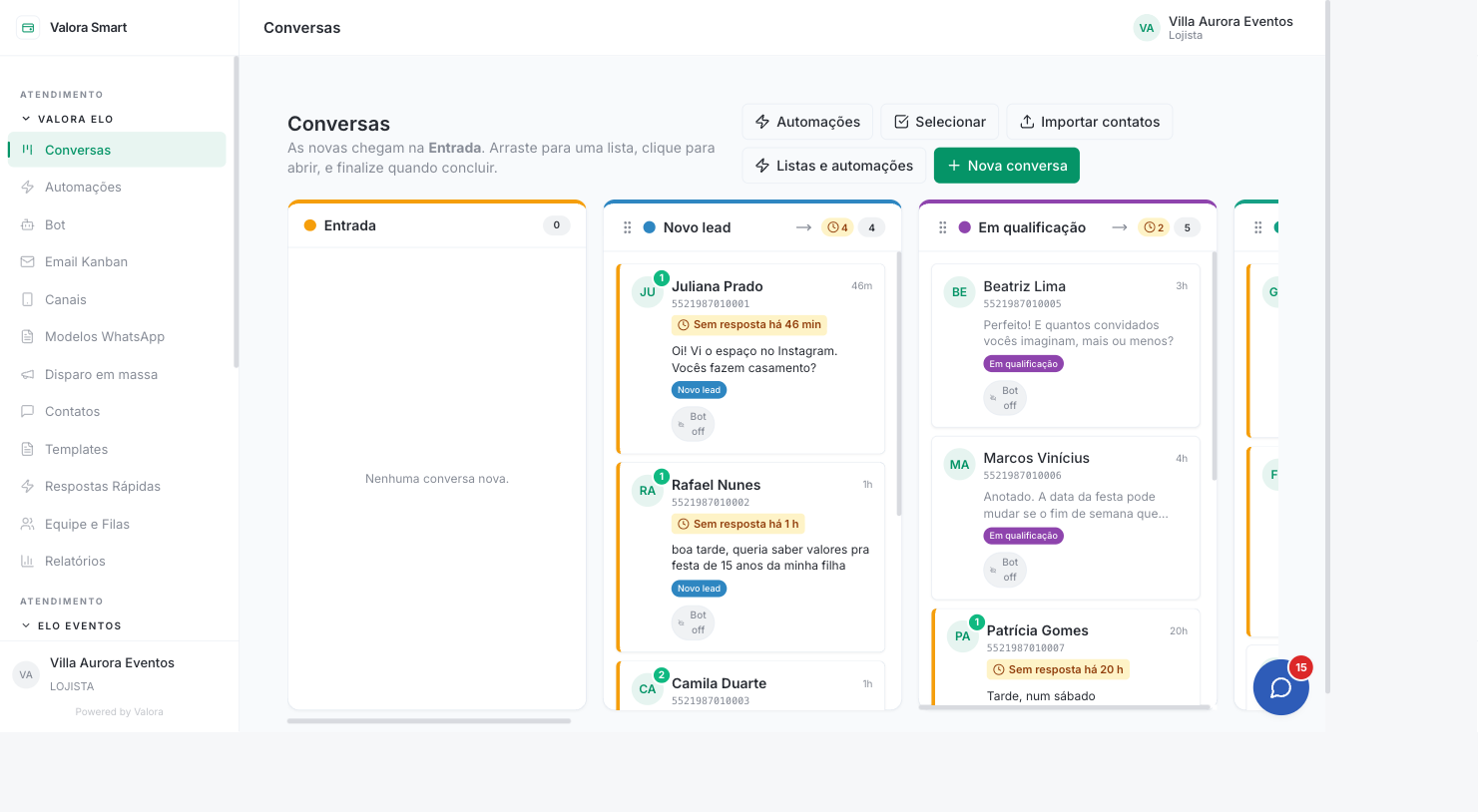
Task: Click the CA avatar of Camila Duarte
Action: click(x=648, y=689)
